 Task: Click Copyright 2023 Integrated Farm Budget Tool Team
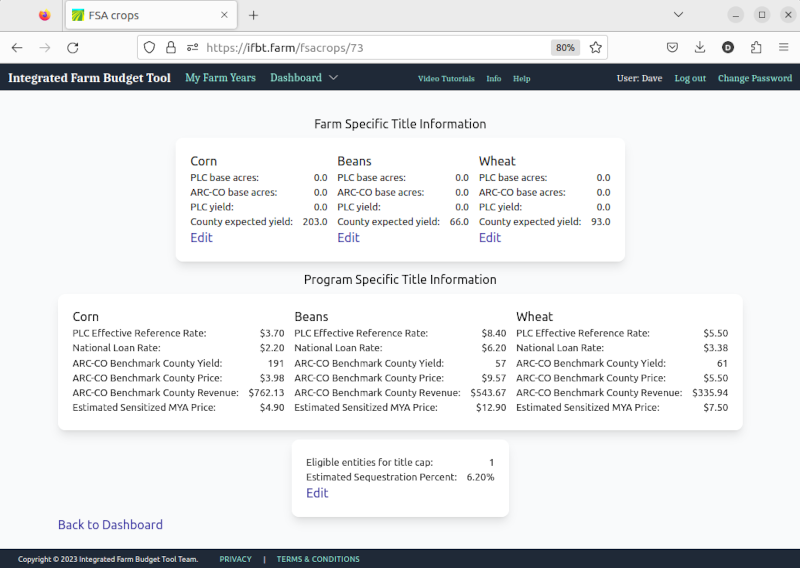pos(108,559)
